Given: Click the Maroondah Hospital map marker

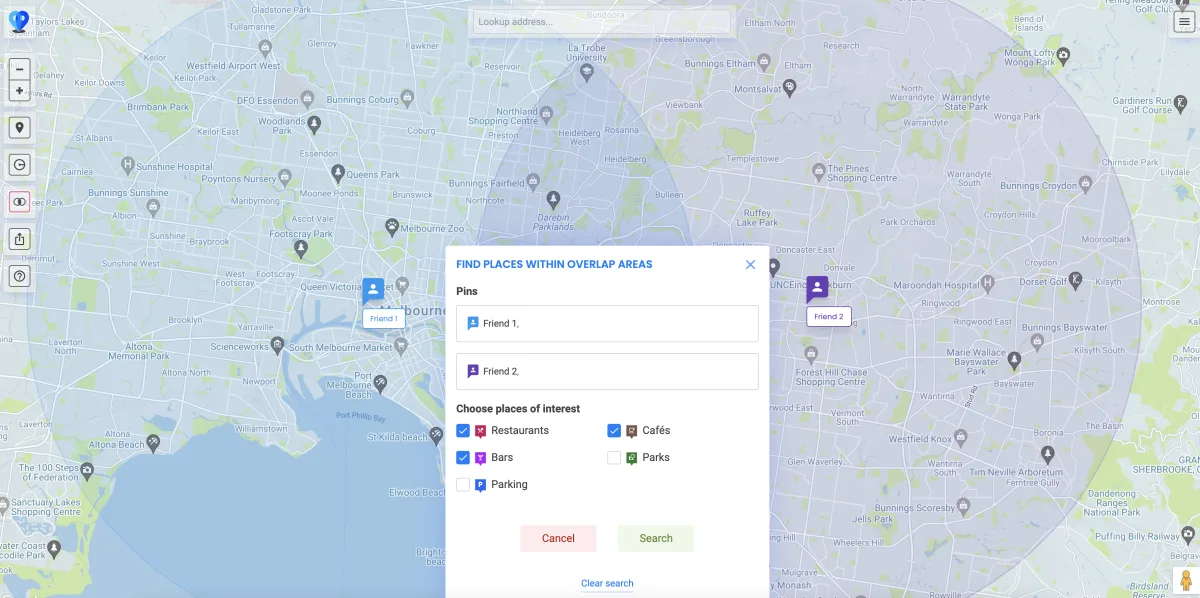Looking at the screenshot, I should [x=988, y=283].
